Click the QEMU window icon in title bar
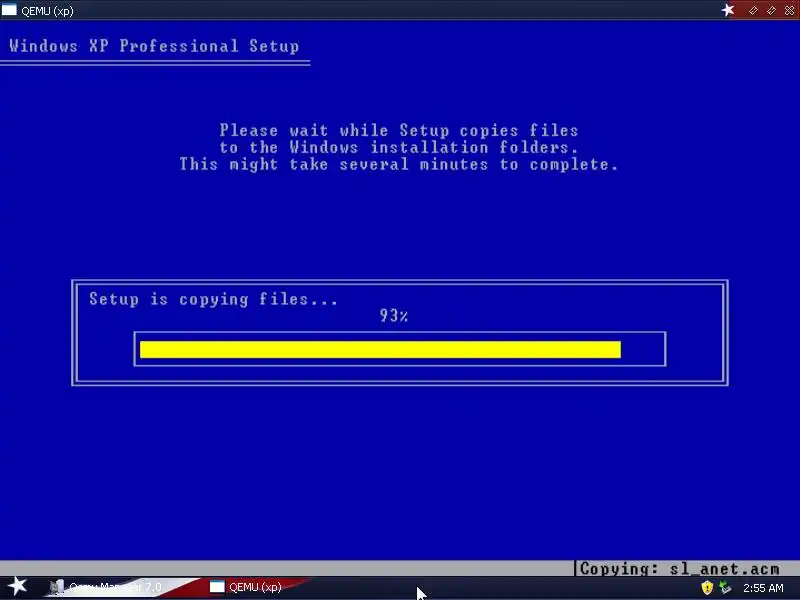800x600 pixels. pyautogui.click(x=9, y=10)
